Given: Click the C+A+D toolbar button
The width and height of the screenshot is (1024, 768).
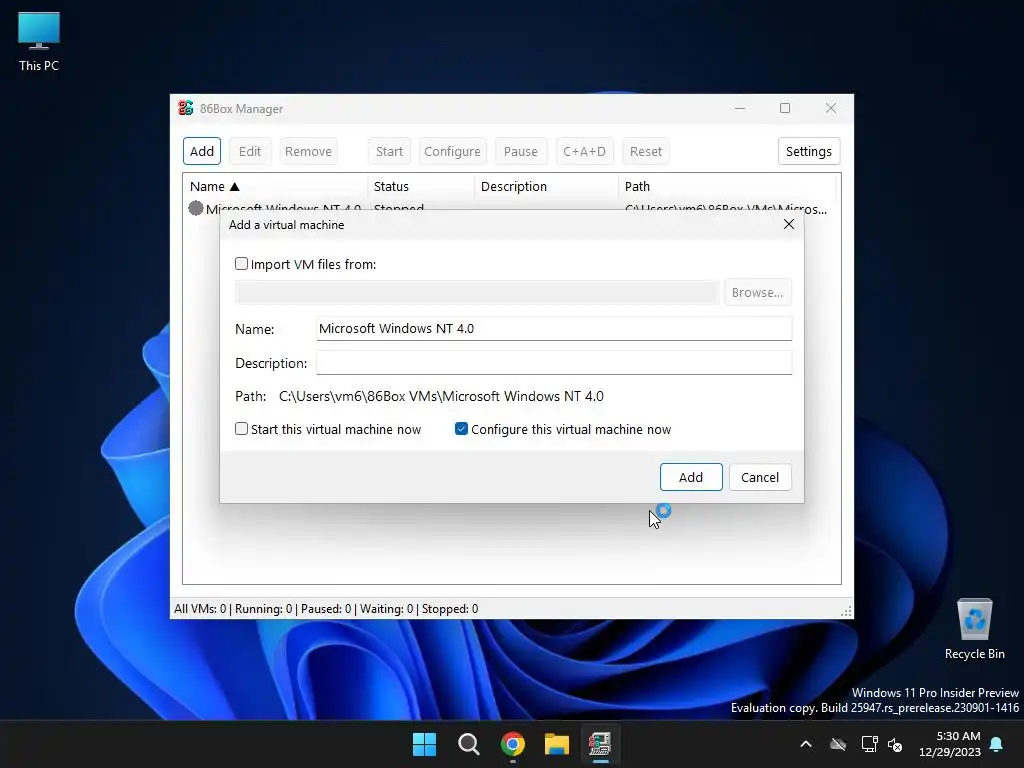Looking at the screenshot, I should [584, 152].
